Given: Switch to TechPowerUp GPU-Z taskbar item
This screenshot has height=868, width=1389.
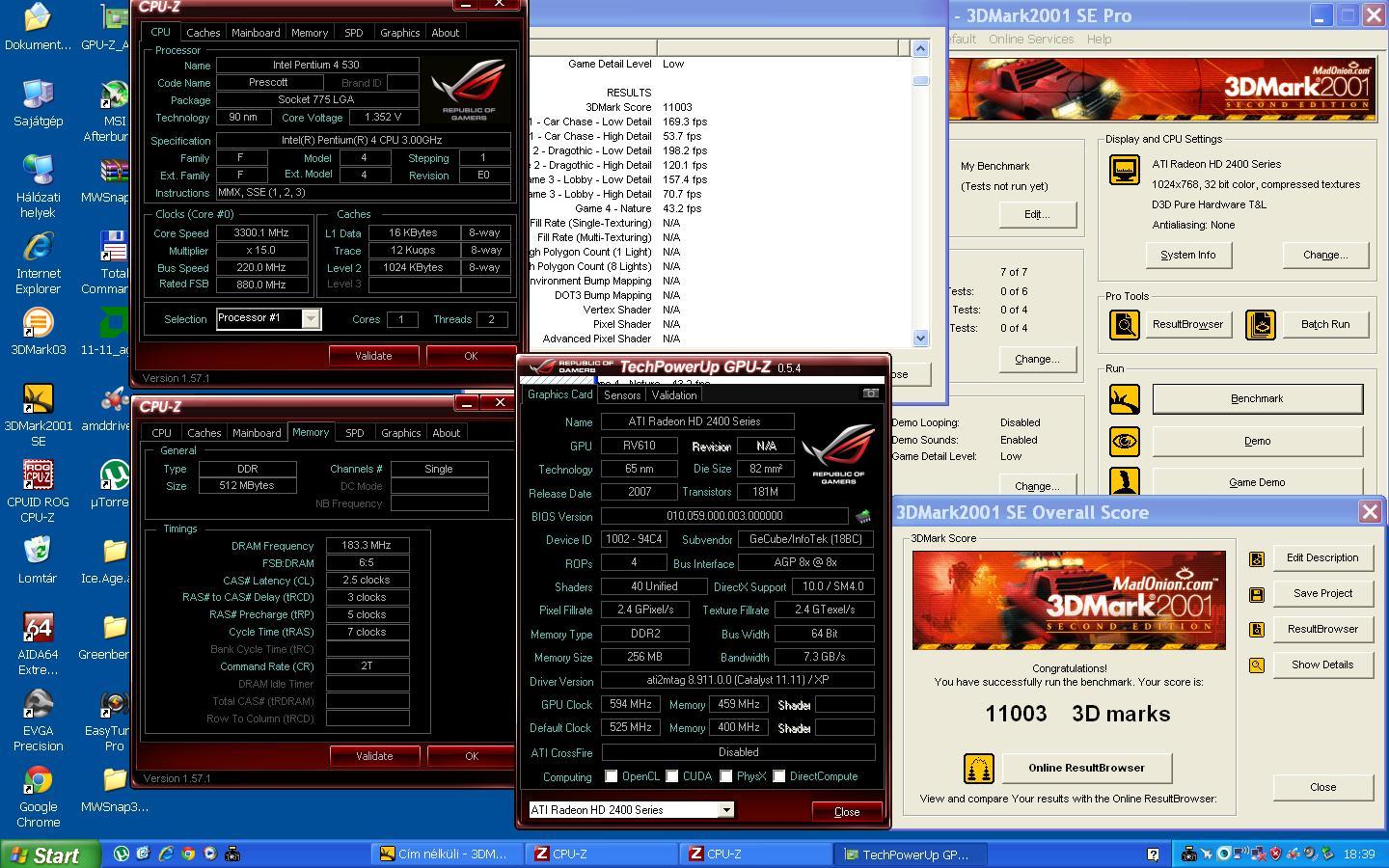Looking at the screenshot, I should click(x=912, y=854).
